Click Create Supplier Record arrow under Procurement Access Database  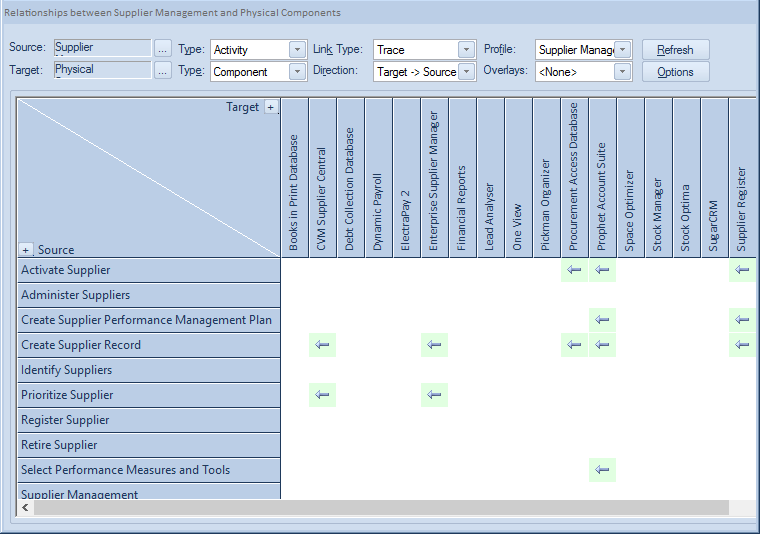pos(574,345)
